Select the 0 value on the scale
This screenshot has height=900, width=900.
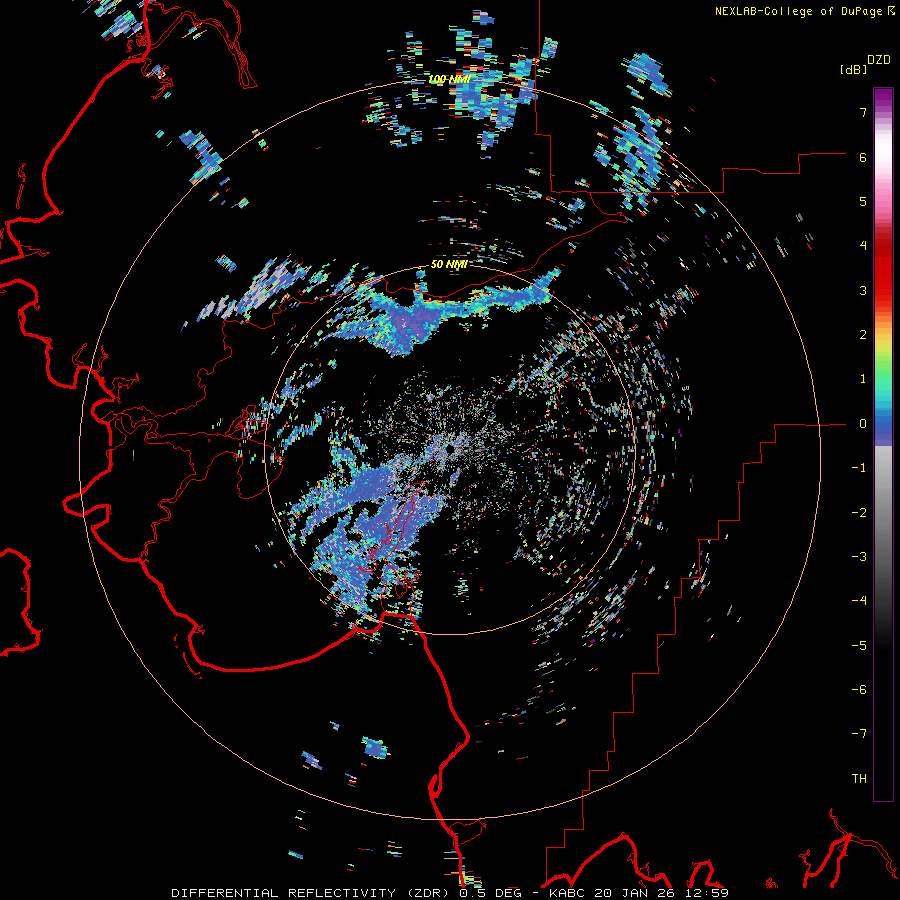[863, 424]
